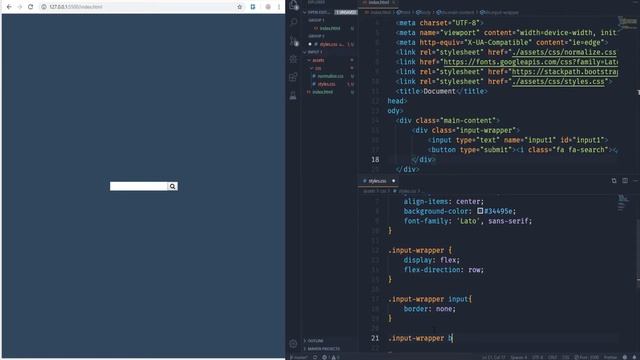Go back in the browser
640x360 pixels.
[9, 7]
